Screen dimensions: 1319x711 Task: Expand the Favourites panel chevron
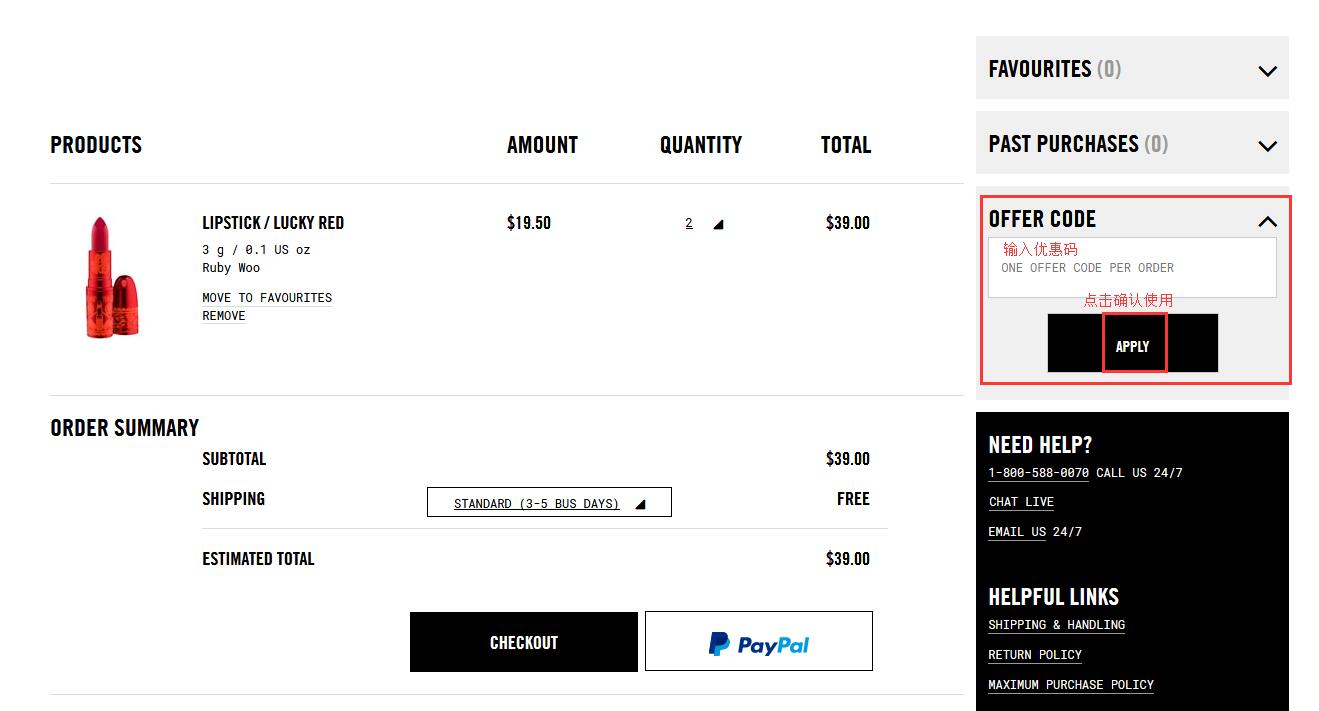coord(1267,71)
